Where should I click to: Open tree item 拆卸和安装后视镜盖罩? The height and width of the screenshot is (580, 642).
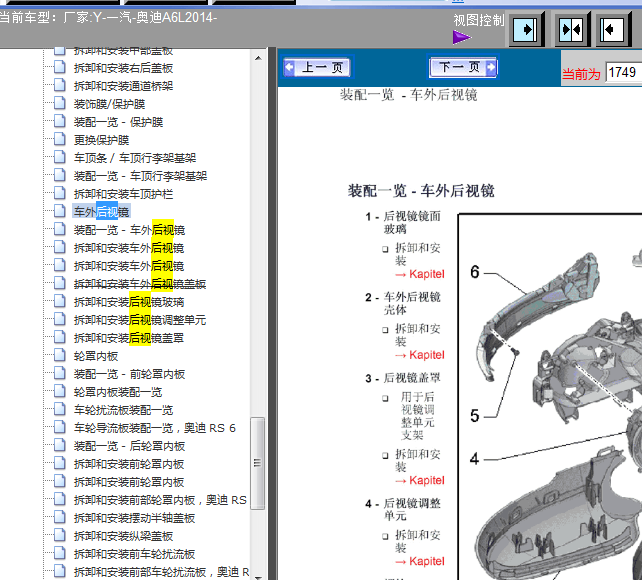pos(129,338)
